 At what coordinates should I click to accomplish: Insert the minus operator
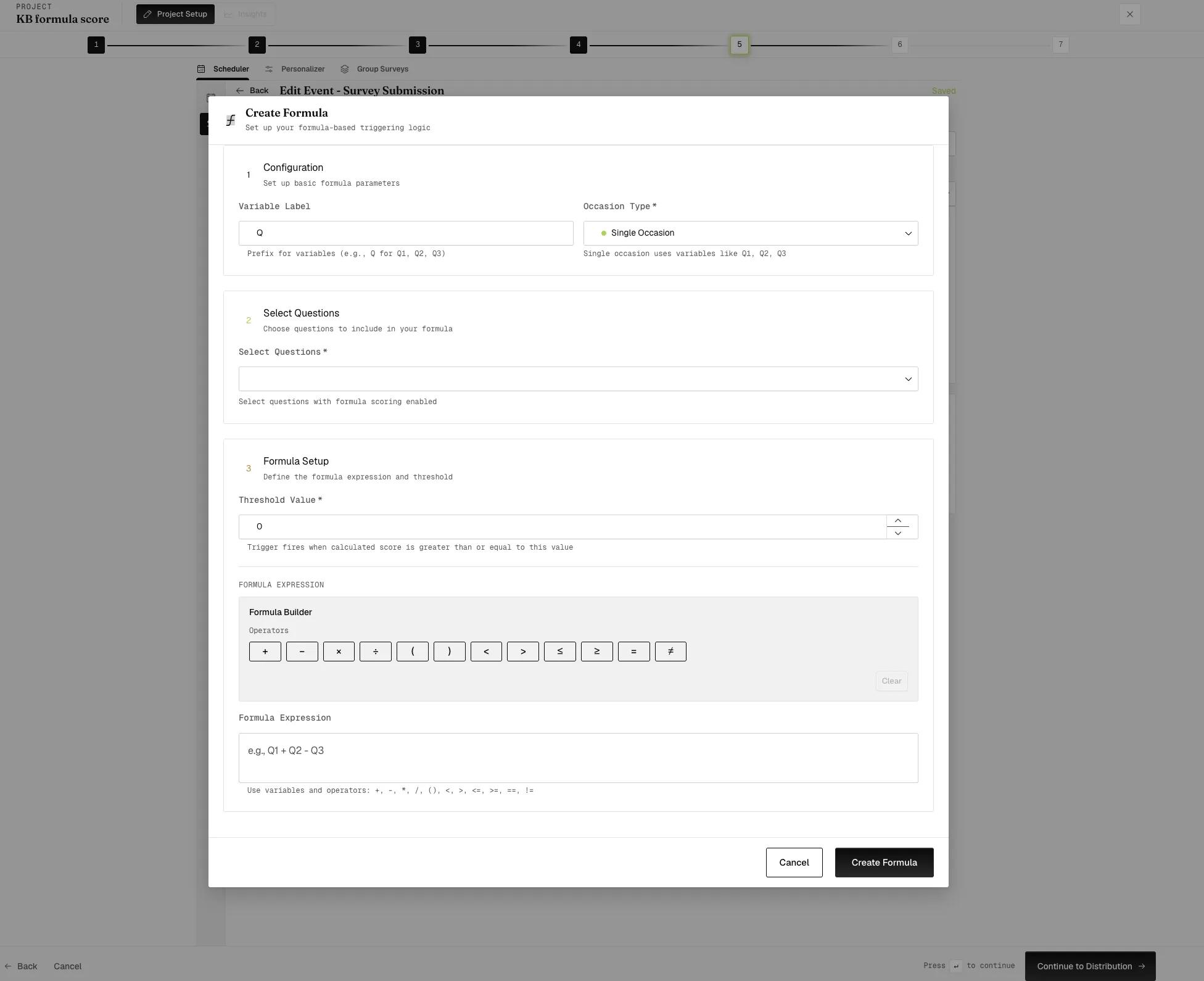tap(302, 652)
